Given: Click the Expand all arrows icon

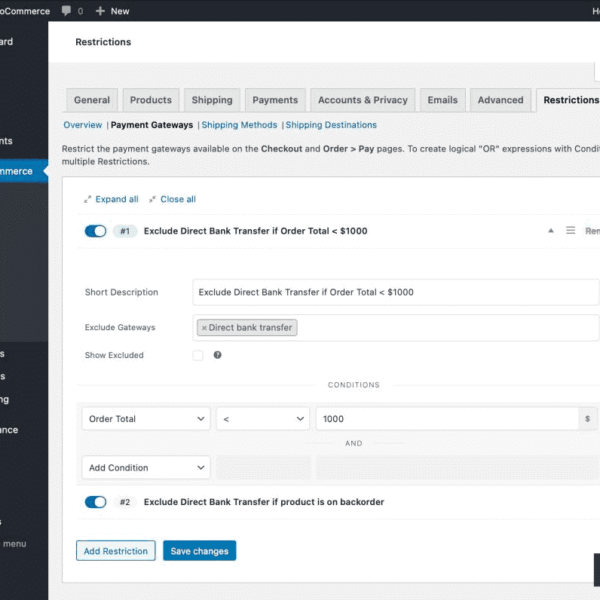Looking at the screenshot, I should (88, 200).
